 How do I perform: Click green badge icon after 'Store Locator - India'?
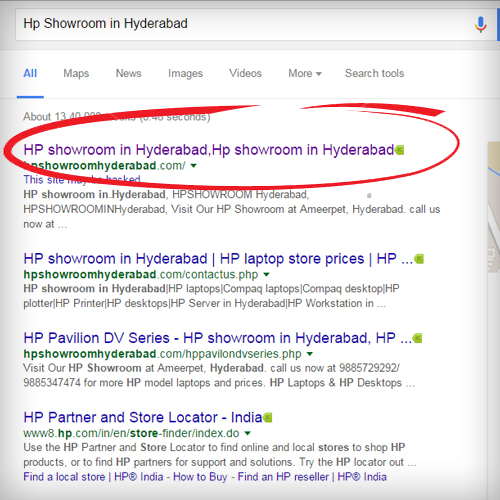point(268,418)
